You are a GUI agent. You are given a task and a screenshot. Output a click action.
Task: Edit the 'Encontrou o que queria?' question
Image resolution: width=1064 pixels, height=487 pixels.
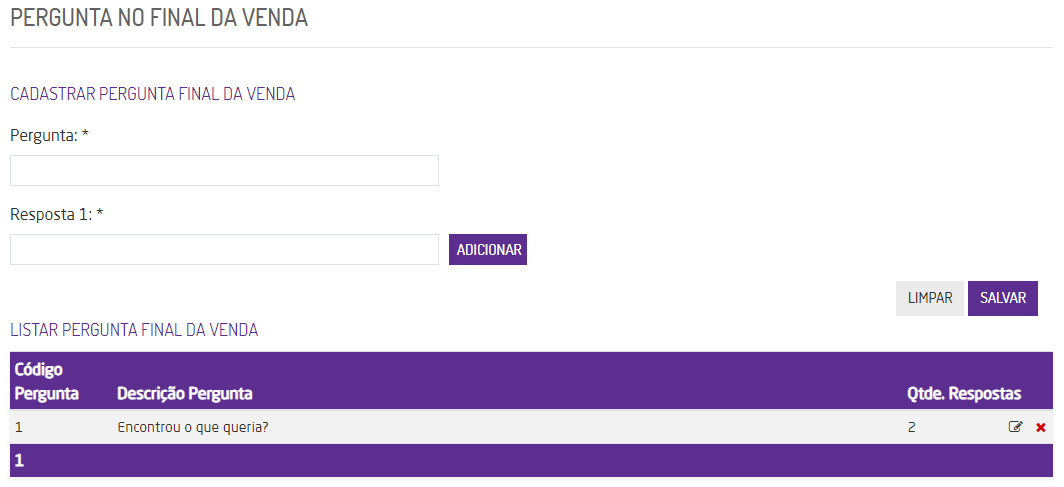coord(1015,427)
